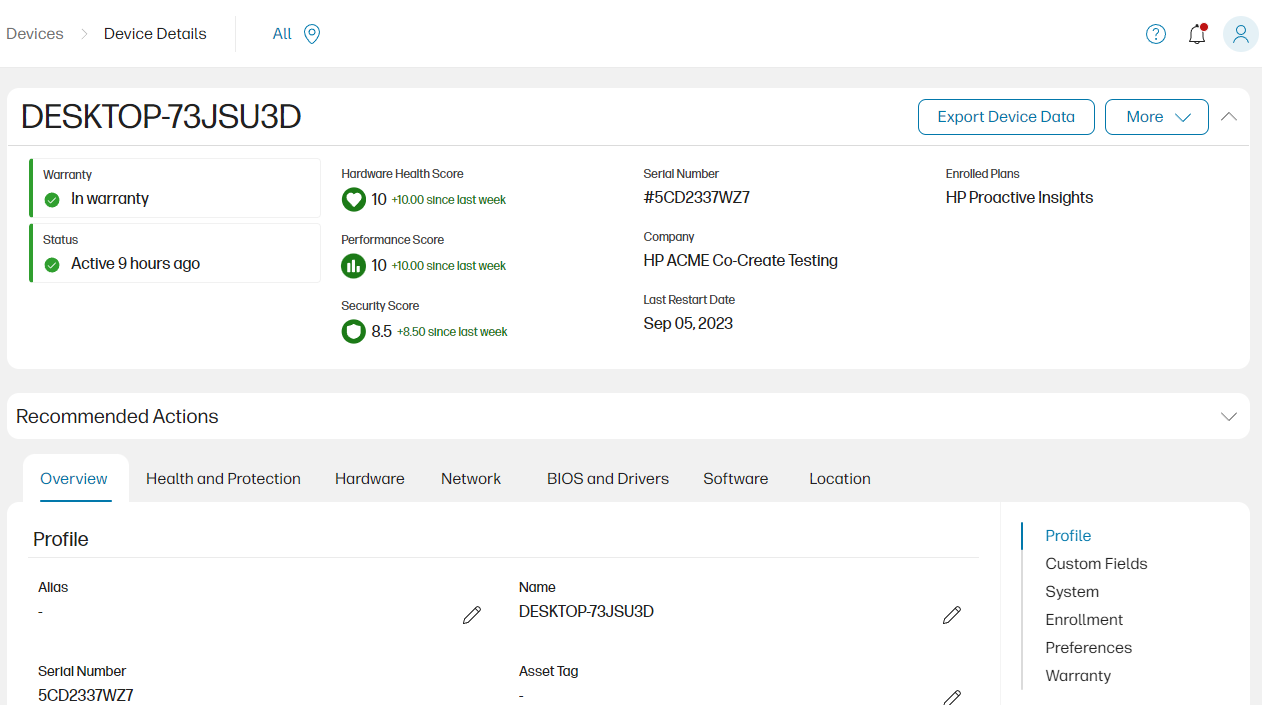Open the More dropdown menu
The height and width of the screenshot is (705, 1262).
(1156, 116)
